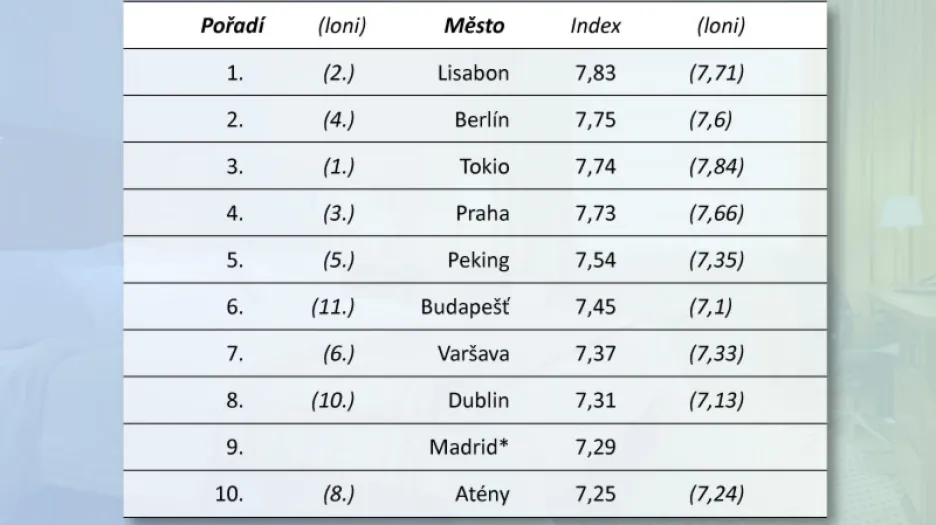Select the Varšava city cell
The image size is (936, 525).
point(473,354)
